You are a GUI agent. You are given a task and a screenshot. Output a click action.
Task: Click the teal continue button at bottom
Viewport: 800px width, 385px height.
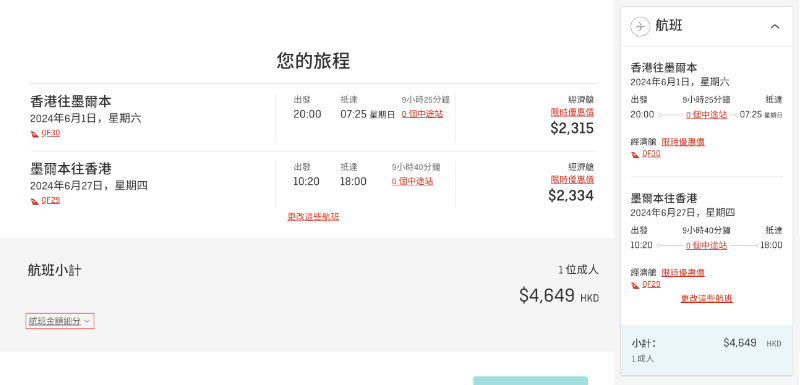530,381
